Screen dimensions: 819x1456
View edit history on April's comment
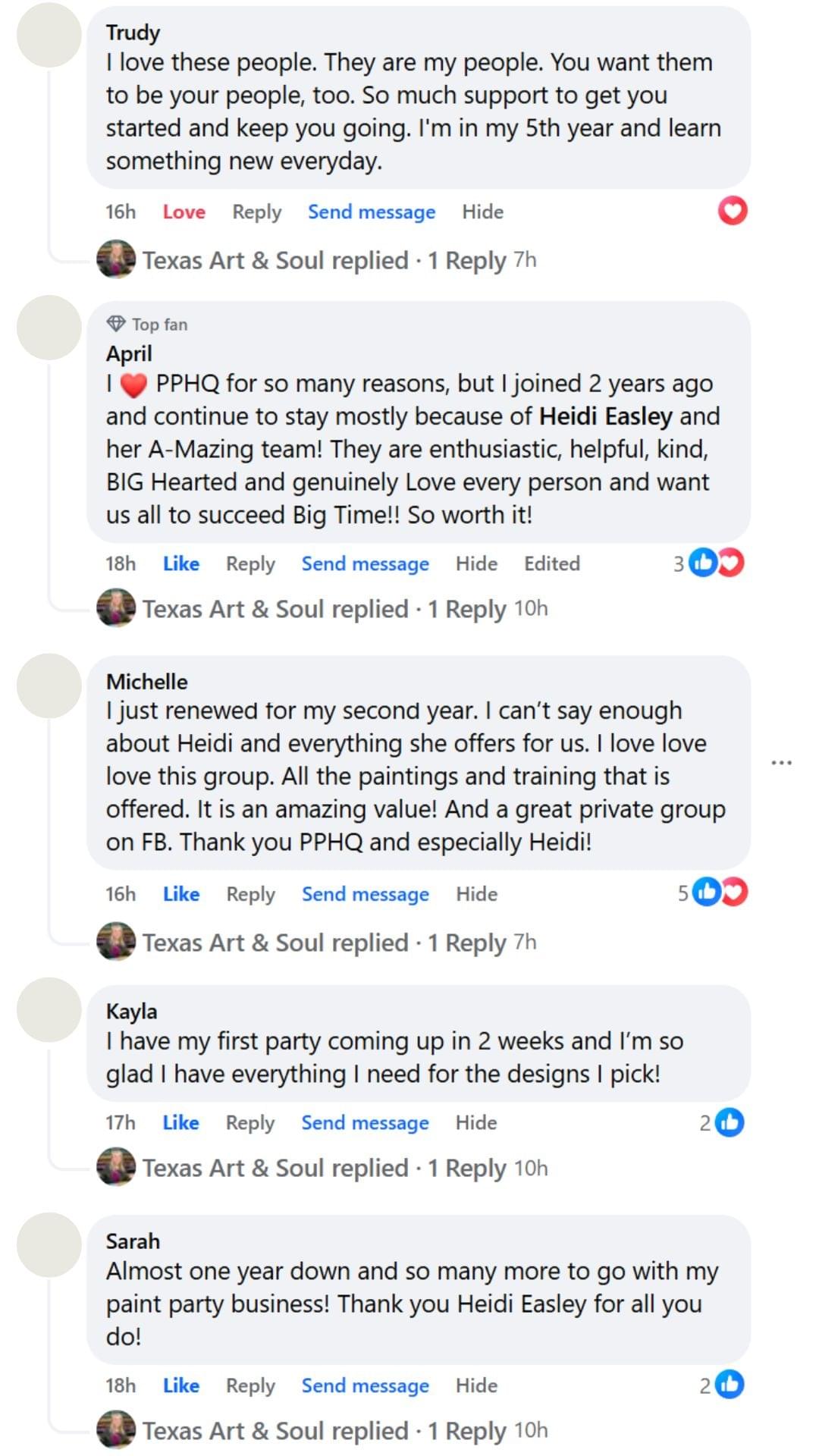click(551, 563)
